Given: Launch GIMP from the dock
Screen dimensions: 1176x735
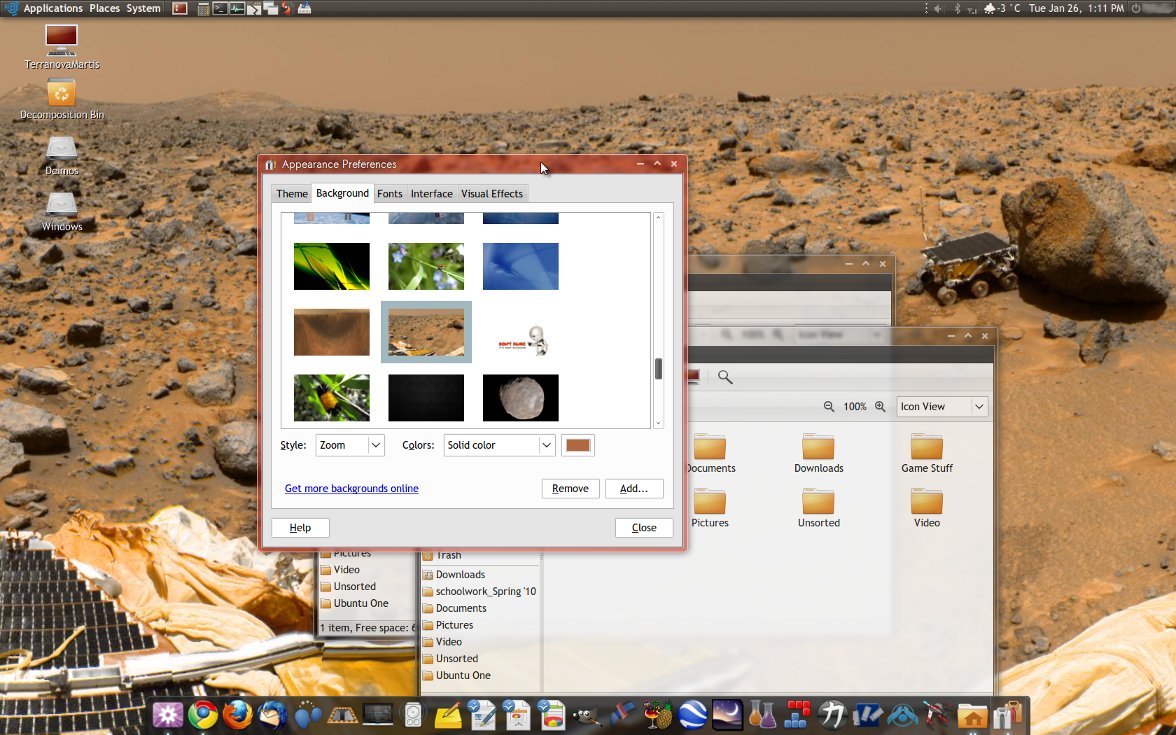Looking at the screenshot, I should [x=586, y=715].
